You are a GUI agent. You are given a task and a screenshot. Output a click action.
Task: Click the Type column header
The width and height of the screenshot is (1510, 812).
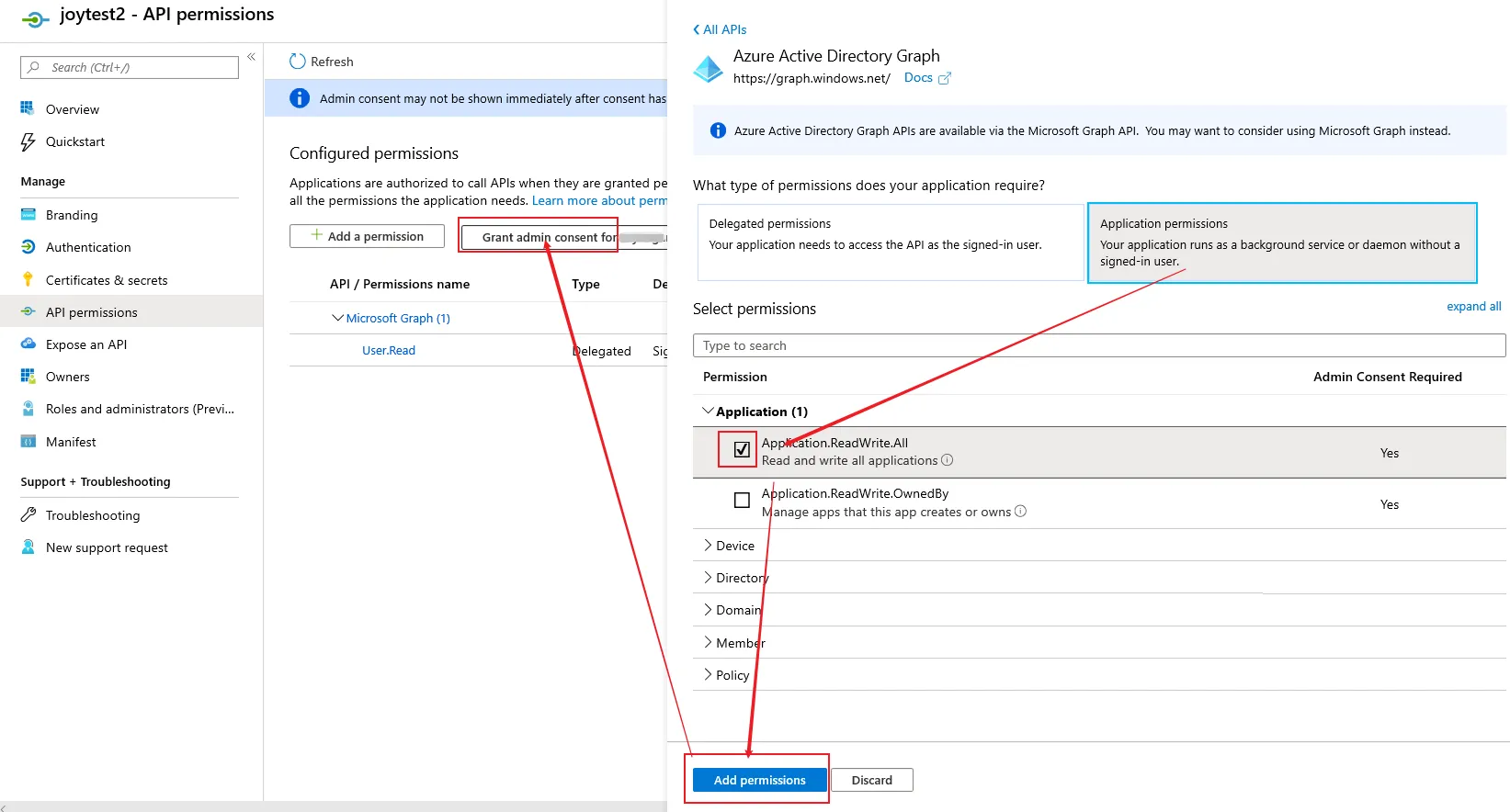585,284
